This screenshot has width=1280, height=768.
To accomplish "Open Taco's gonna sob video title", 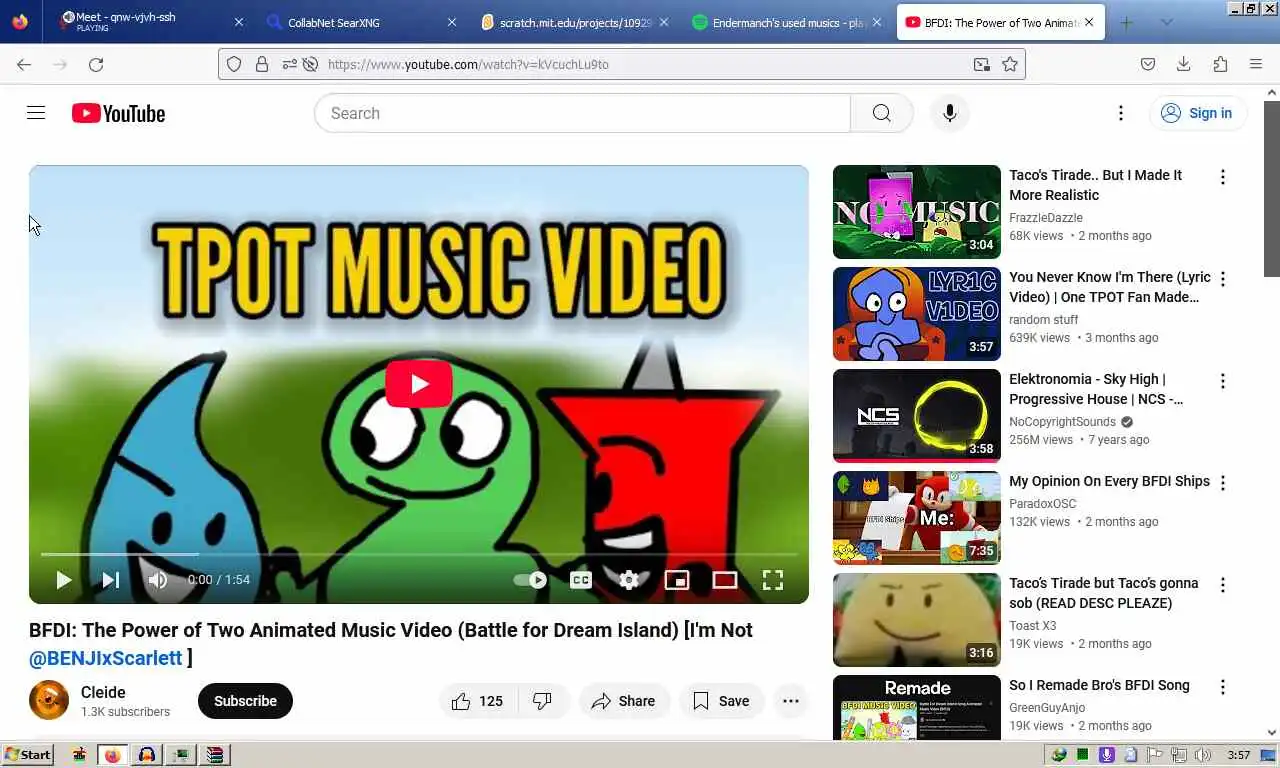I will 1104,593.
